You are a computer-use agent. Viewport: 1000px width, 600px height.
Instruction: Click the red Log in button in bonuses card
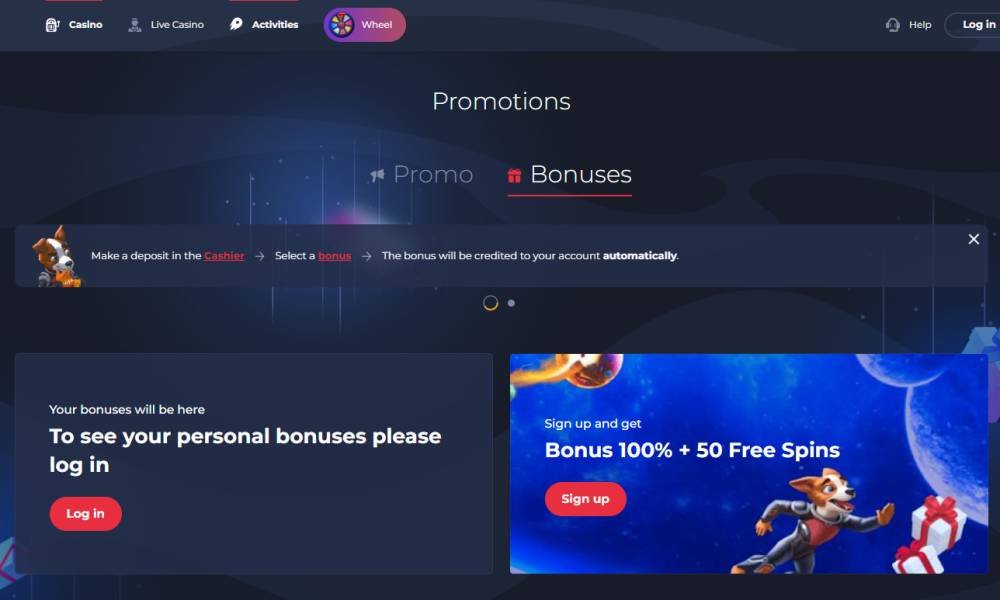tap(85, 514)
